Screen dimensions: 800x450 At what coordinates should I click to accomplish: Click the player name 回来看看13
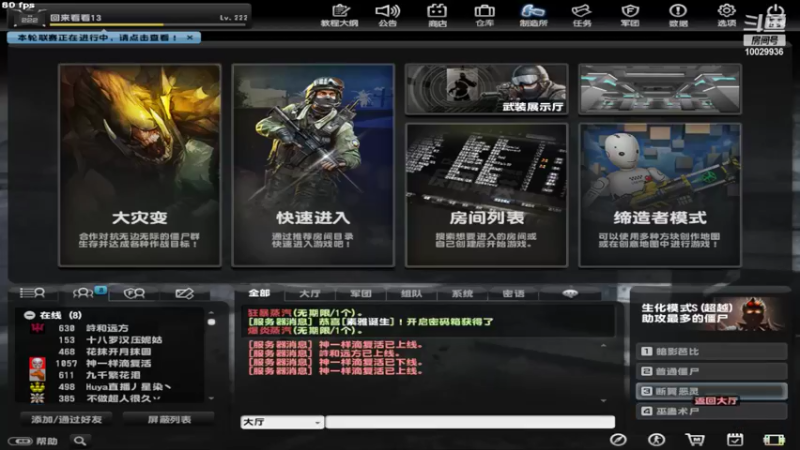(76, 17)
